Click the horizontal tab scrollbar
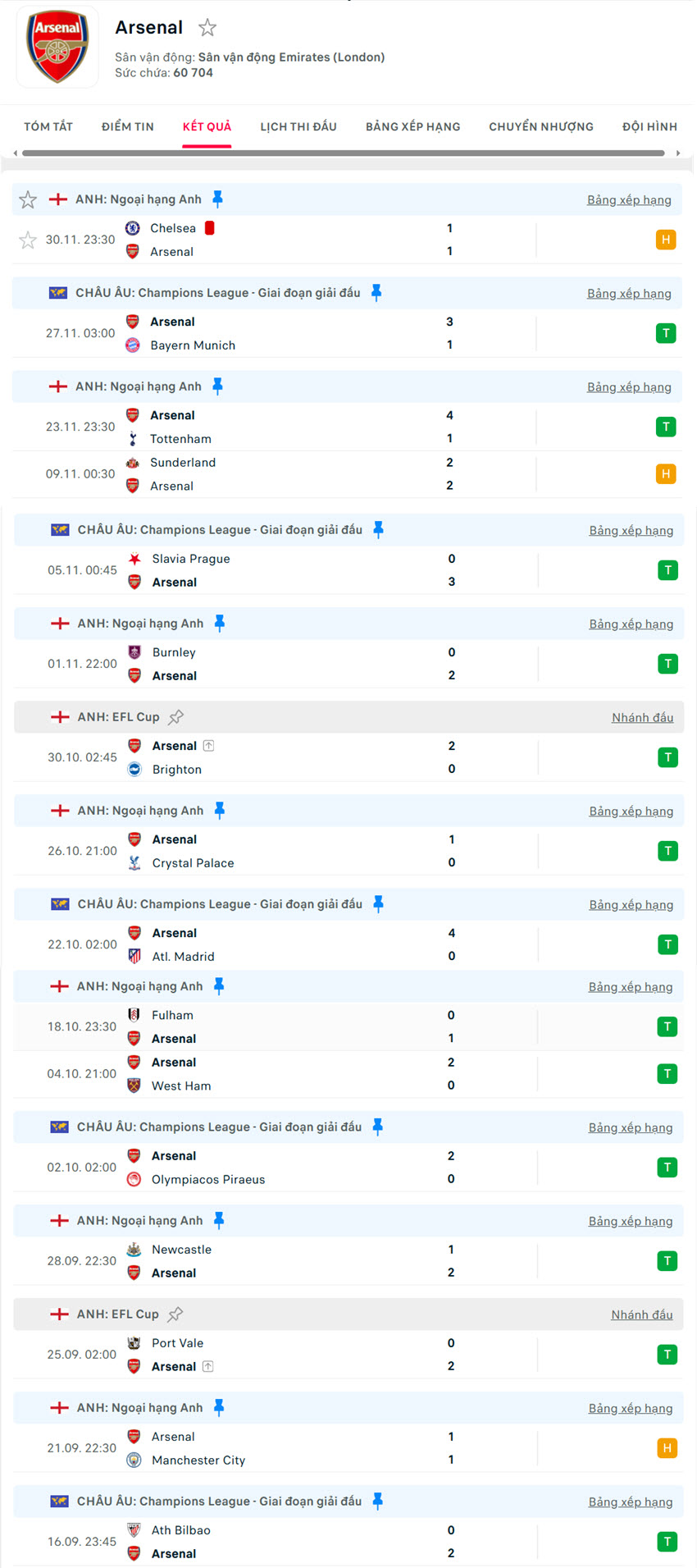 343,153
